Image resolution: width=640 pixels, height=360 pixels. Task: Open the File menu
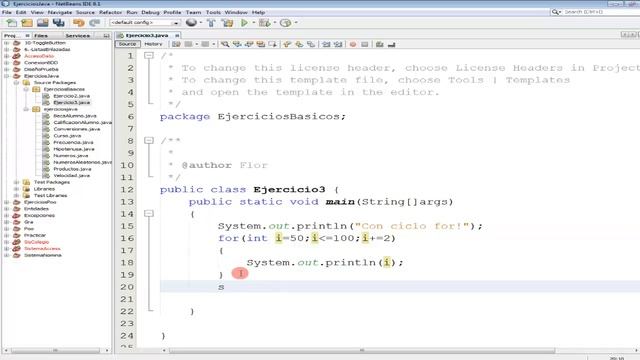[x=7, y=12]
